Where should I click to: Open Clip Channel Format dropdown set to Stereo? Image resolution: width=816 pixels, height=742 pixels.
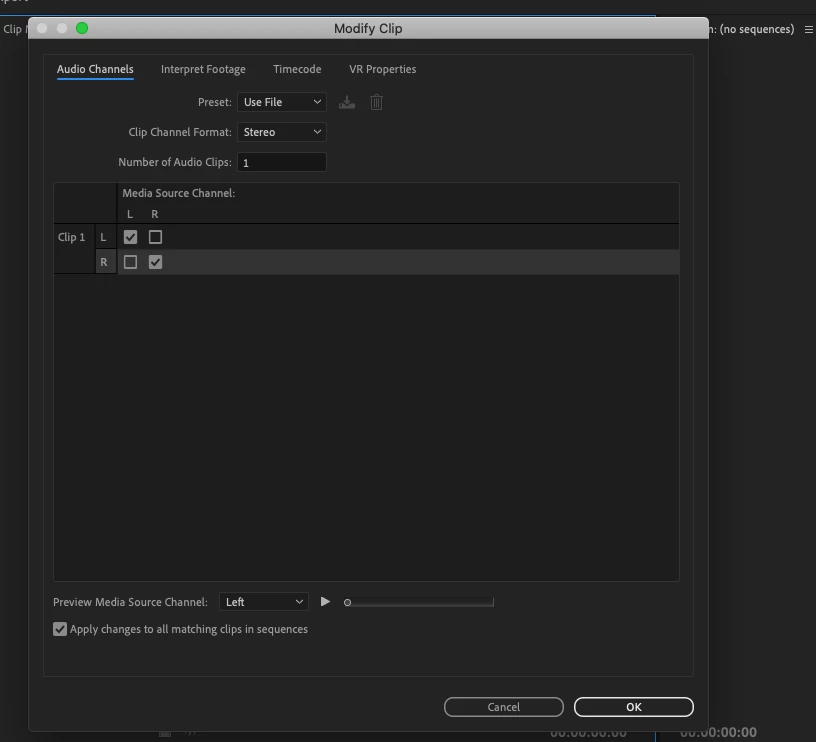[282, 132]
